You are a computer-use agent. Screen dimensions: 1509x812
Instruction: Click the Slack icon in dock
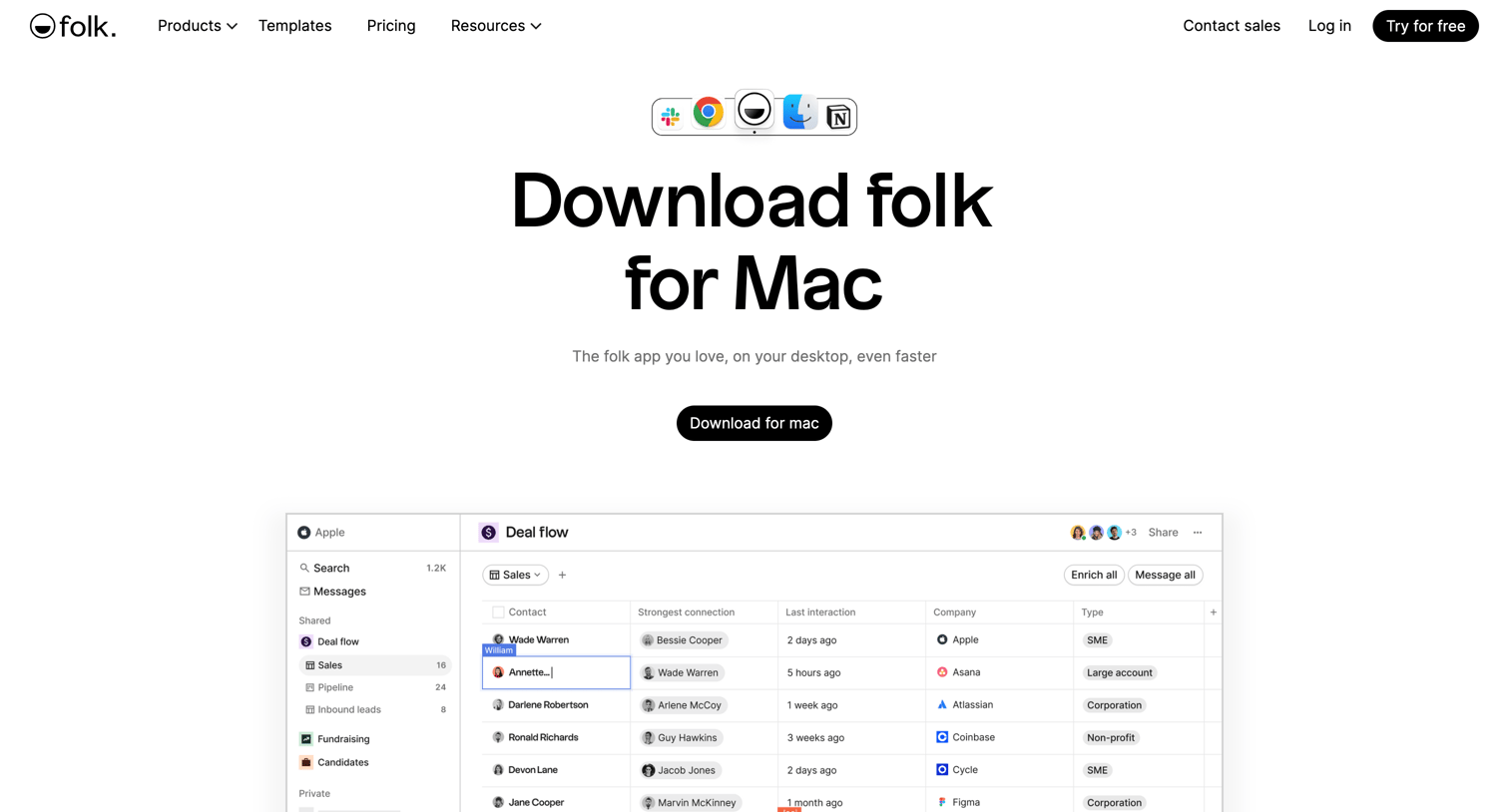671,117
